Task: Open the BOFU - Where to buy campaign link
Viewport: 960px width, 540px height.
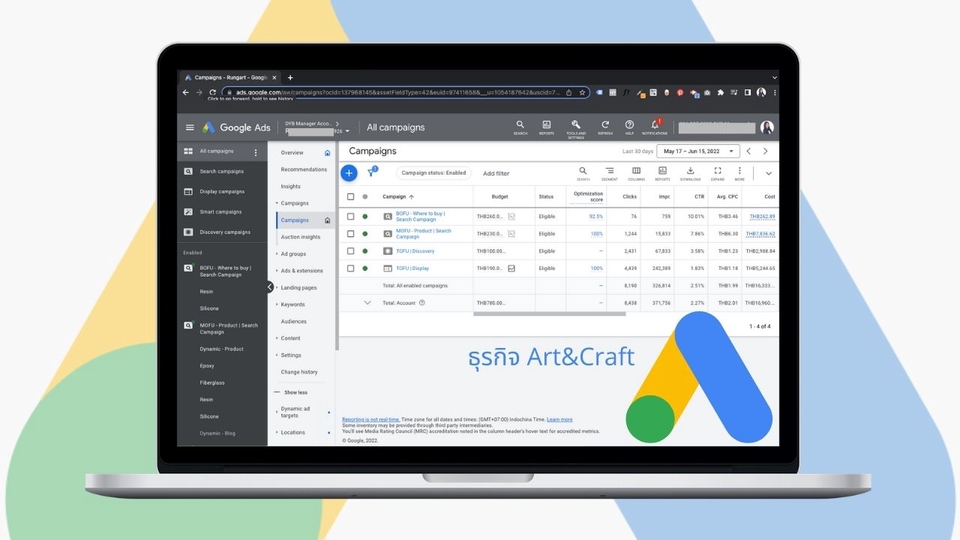Action: coord(421,216)
